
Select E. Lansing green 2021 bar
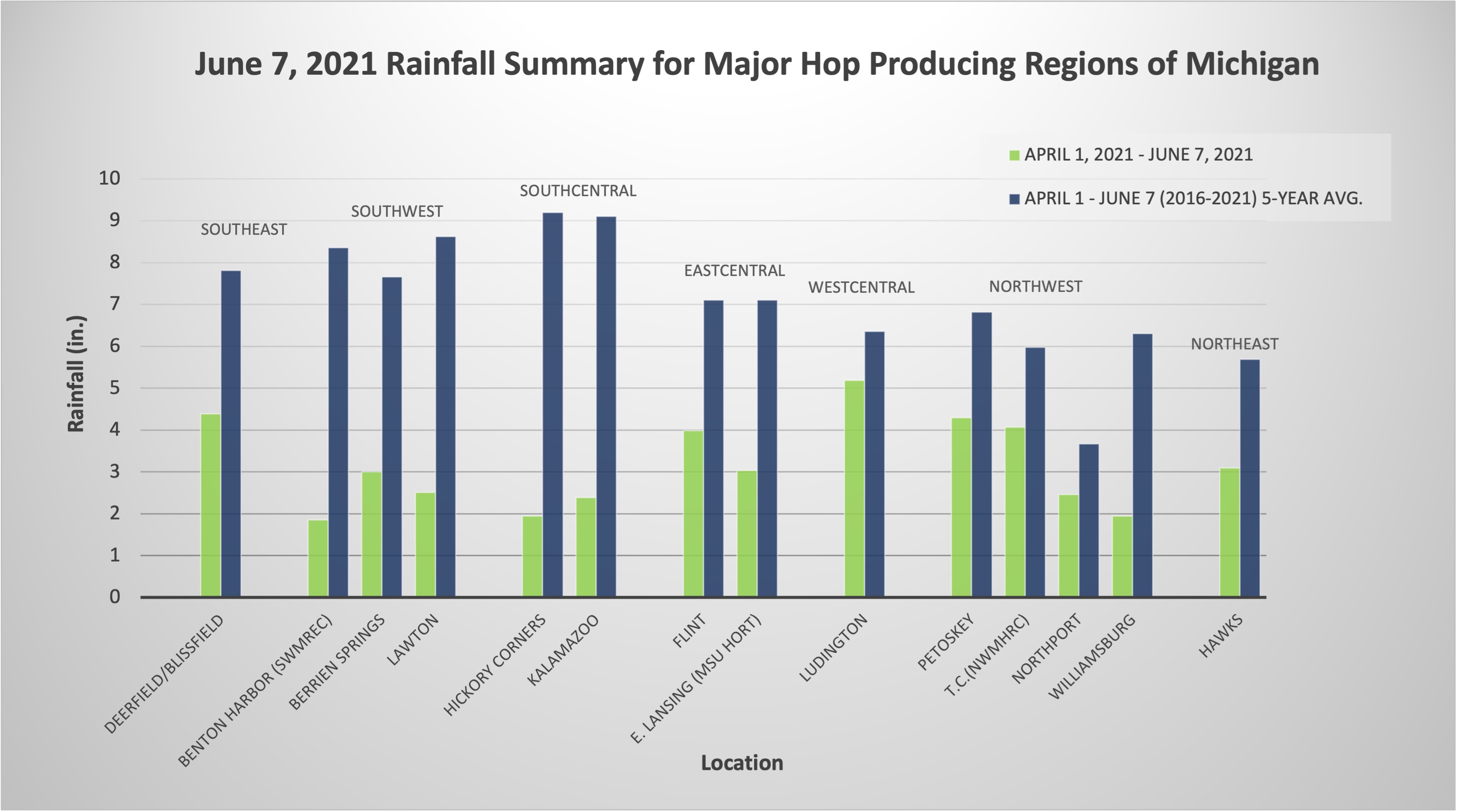click(747, 533)
